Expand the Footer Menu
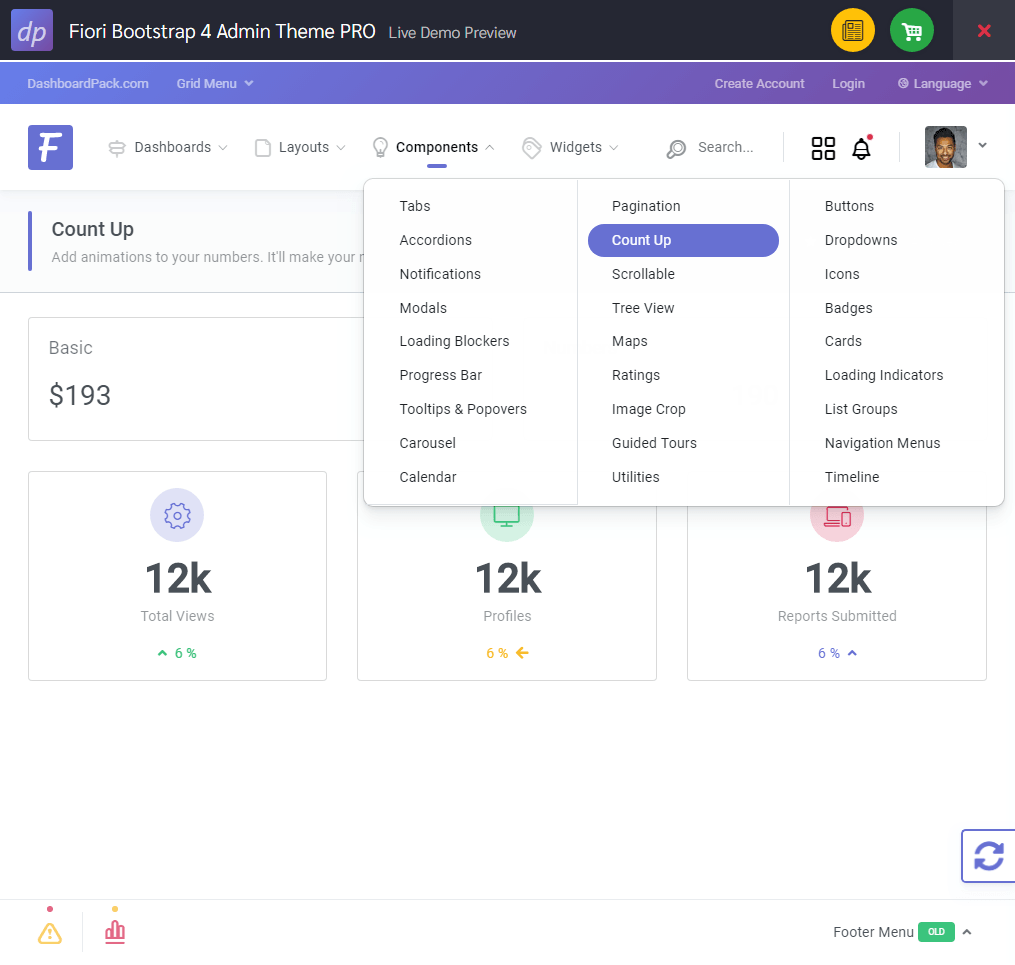 (902, 932)
